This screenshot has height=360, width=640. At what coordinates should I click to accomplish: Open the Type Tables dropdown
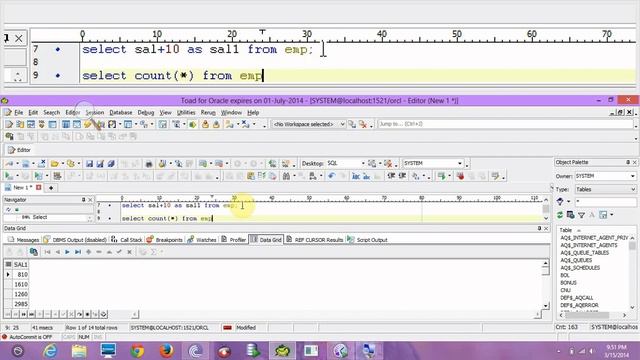tap(632, 189)
